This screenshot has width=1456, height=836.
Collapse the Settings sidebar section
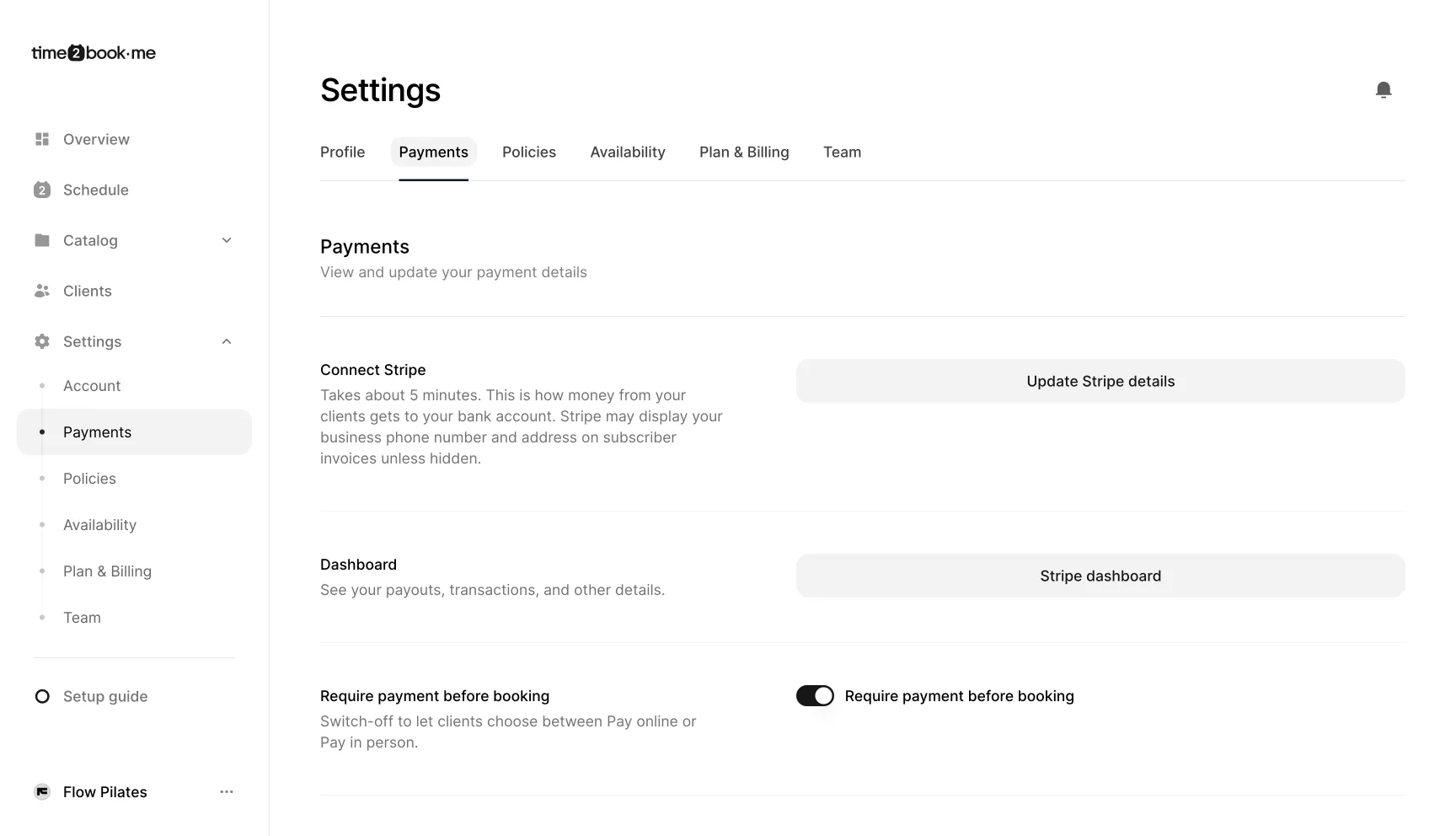227,341
